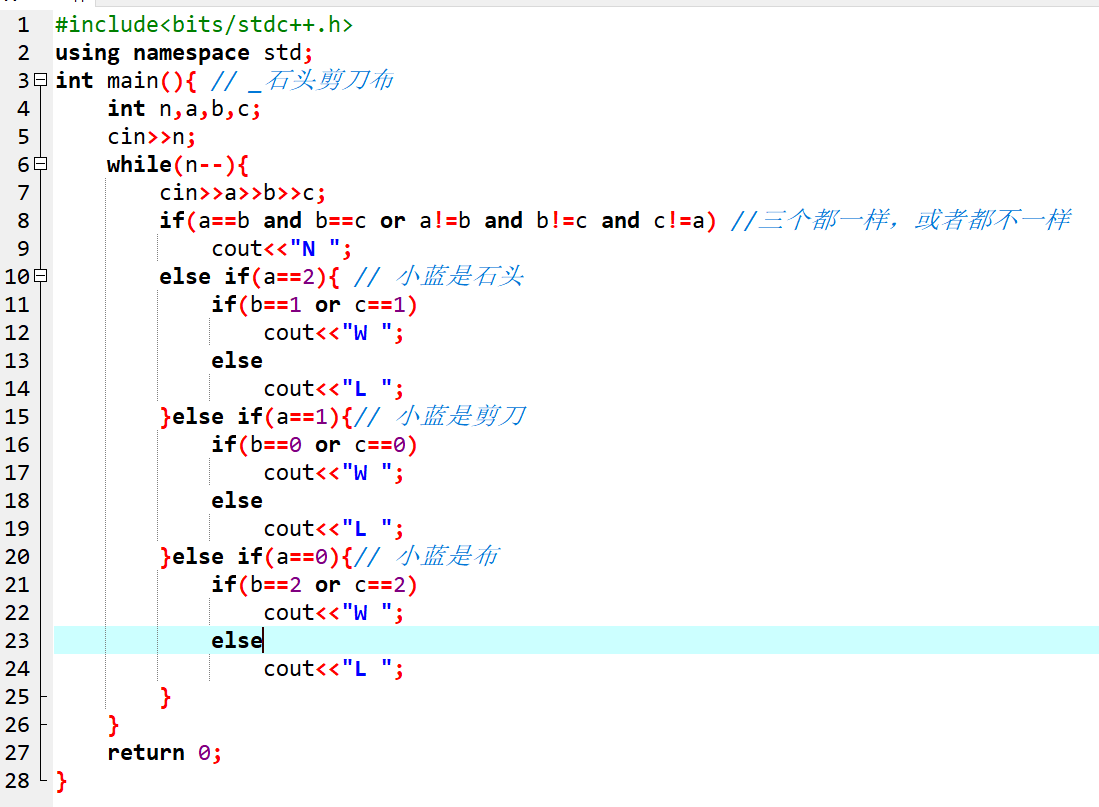Click the 'cin>>n;' statement

[151, 136]
